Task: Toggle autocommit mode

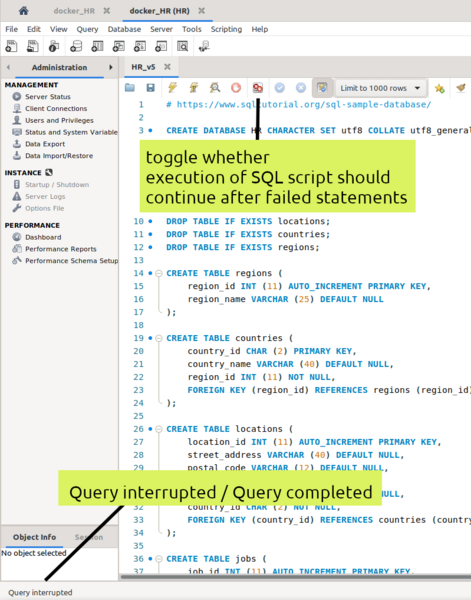Action: point(322,88)
